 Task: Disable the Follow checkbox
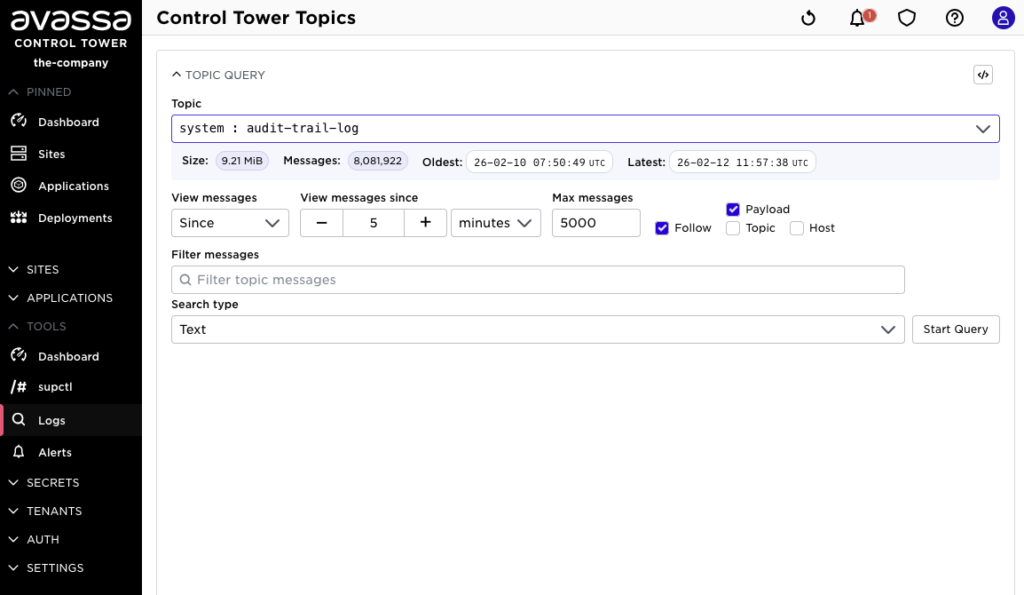point(662,228)
